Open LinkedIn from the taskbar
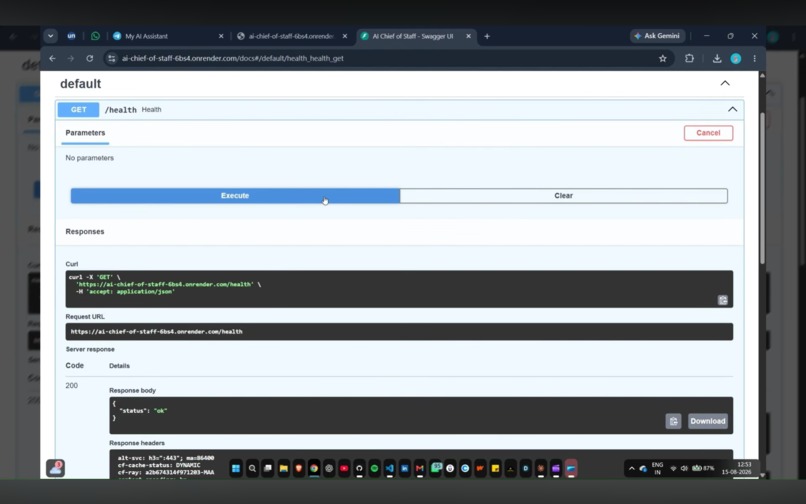 pyautogui.click(x=405, y=469)
